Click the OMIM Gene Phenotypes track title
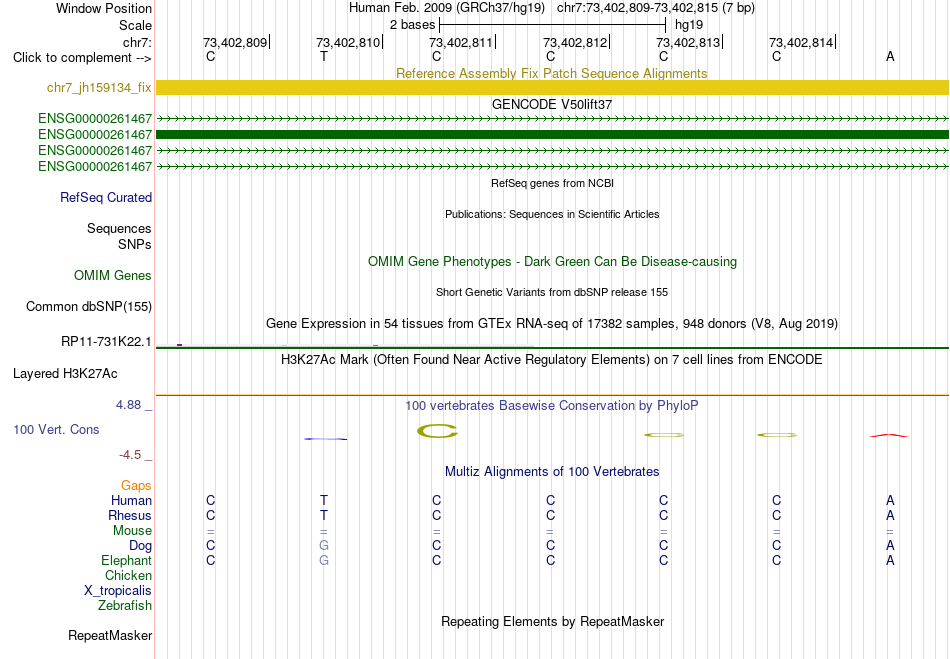This screenshot has height=659, width=950. pos(552,262)
